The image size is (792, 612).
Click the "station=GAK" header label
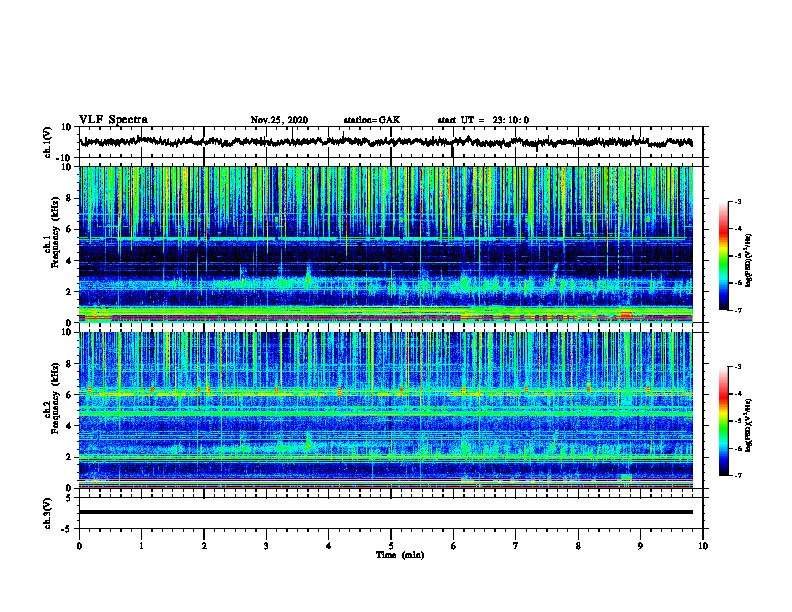[x=372, y=120]
